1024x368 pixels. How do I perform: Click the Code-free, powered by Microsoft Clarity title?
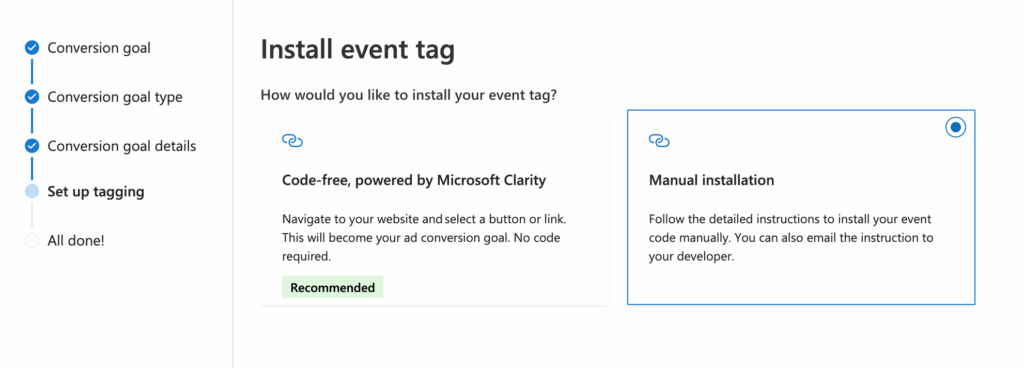point(413,180)
